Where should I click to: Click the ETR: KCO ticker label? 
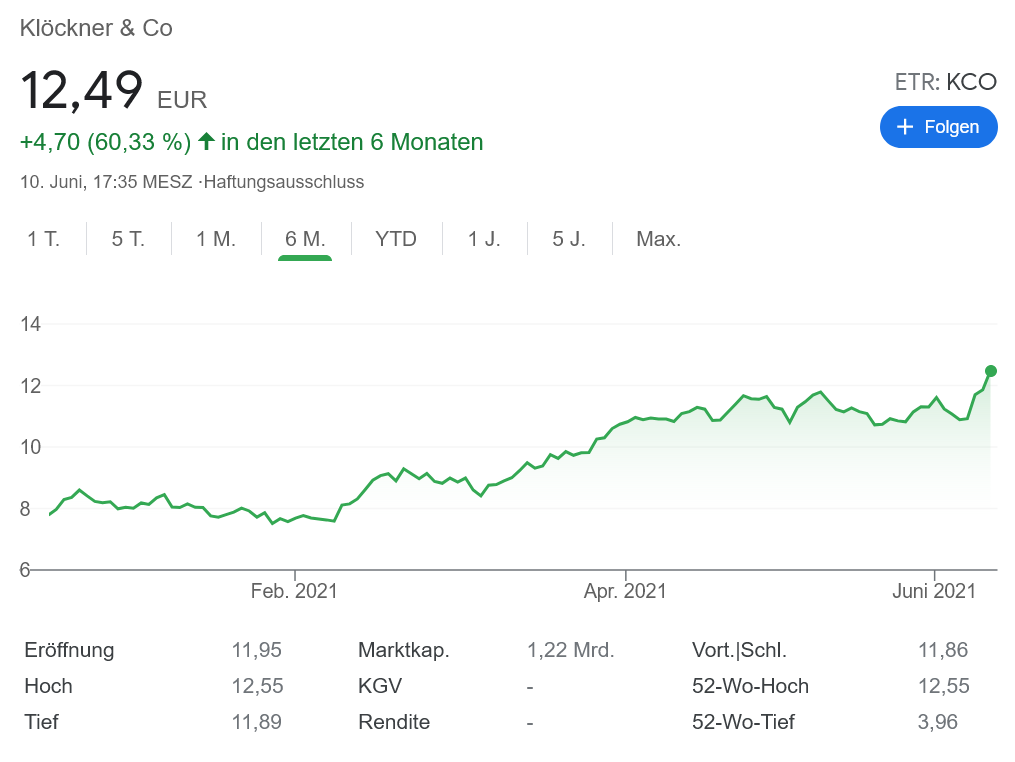click(946, 82)
